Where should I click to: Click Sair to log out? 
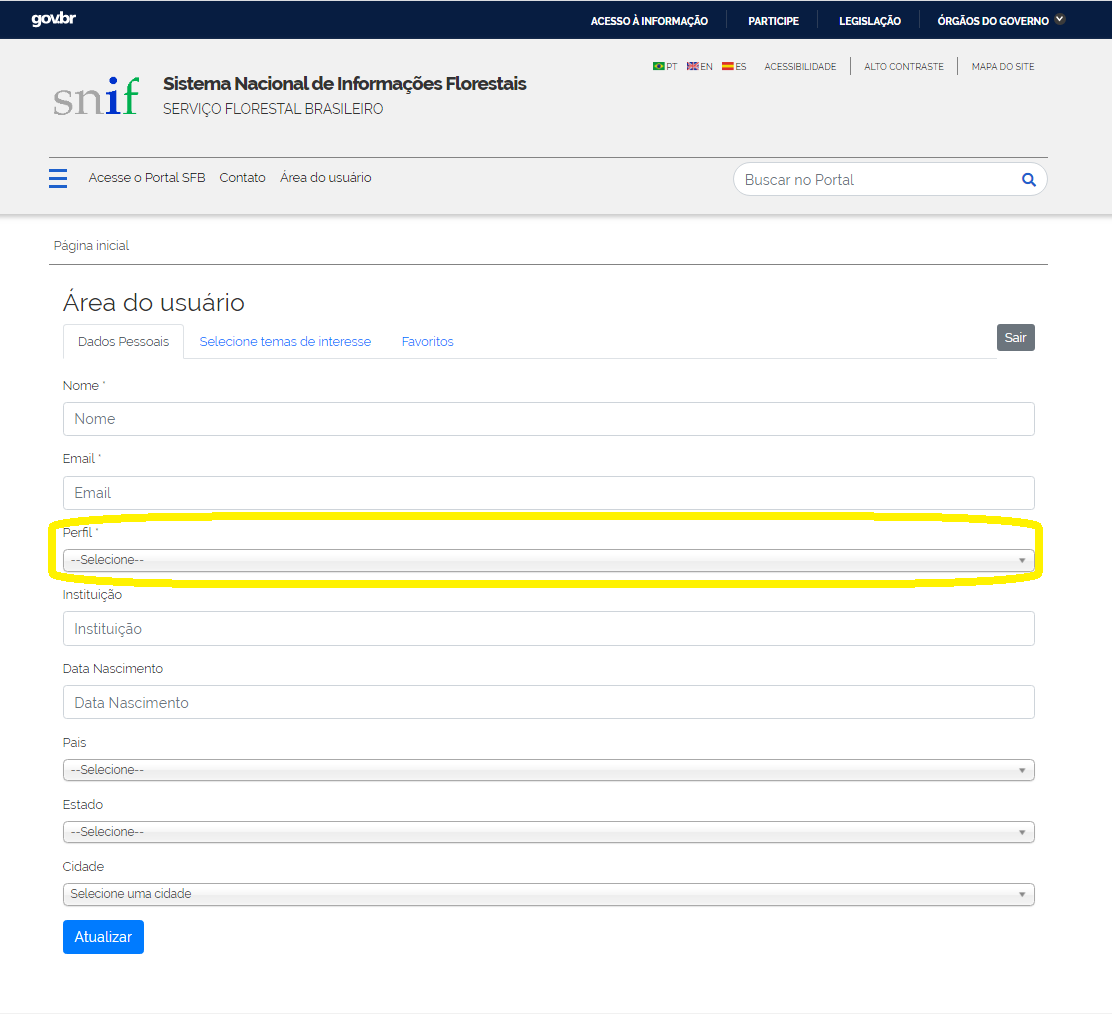coord(1015,337)
